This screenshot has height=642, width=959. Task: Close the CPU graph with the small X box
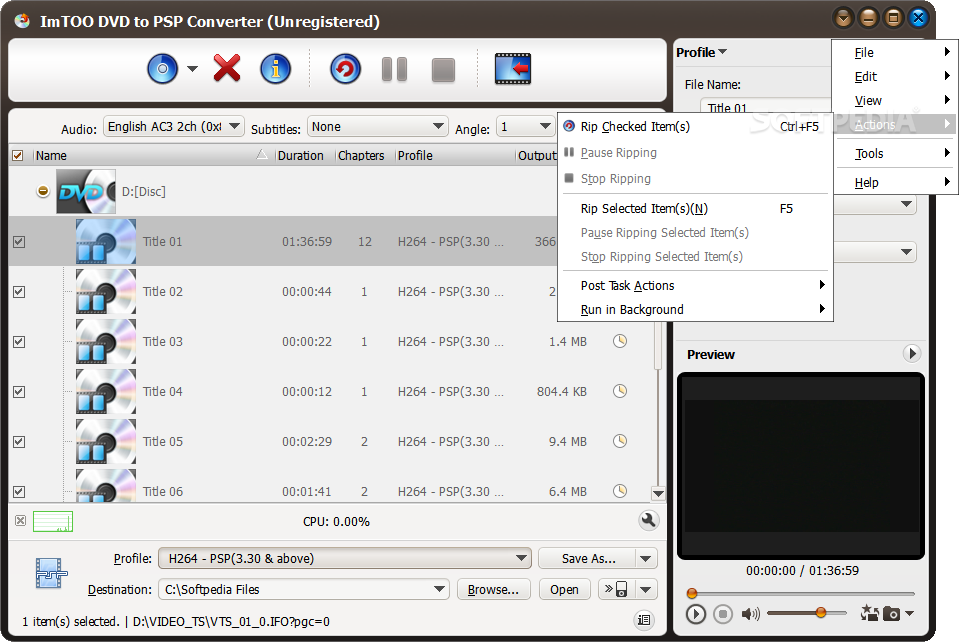pyautogui.click(x=20, y=521)
